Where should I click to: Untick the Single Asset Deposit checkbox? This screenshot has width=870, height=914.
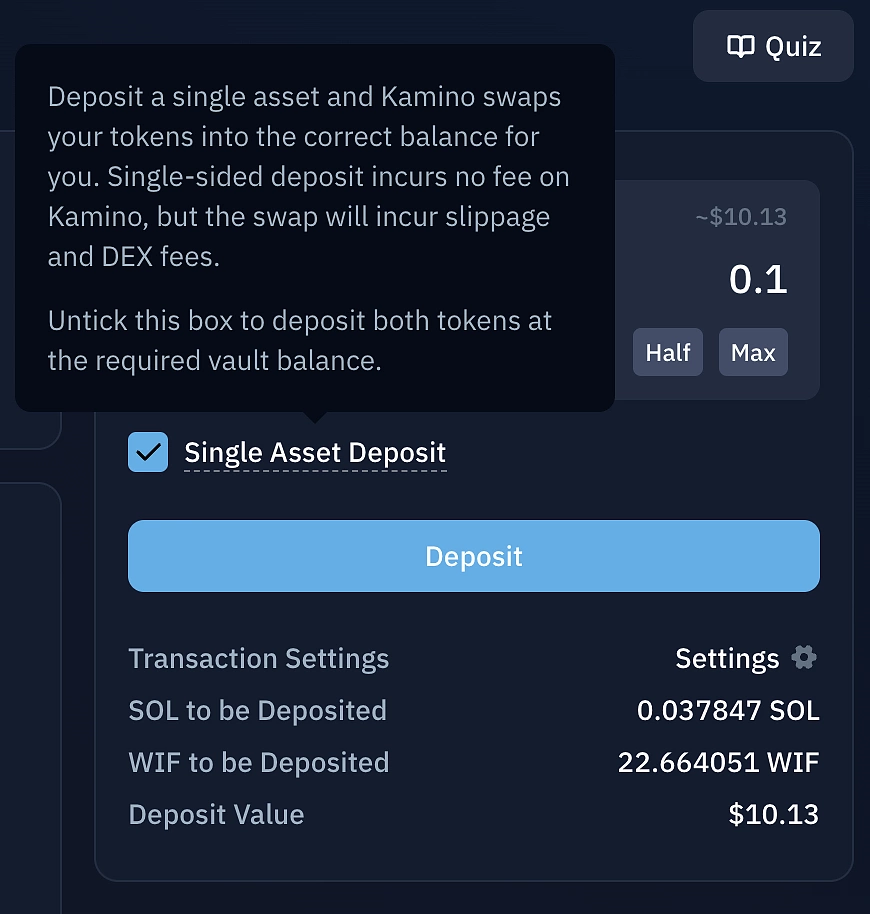click(147, 452)
